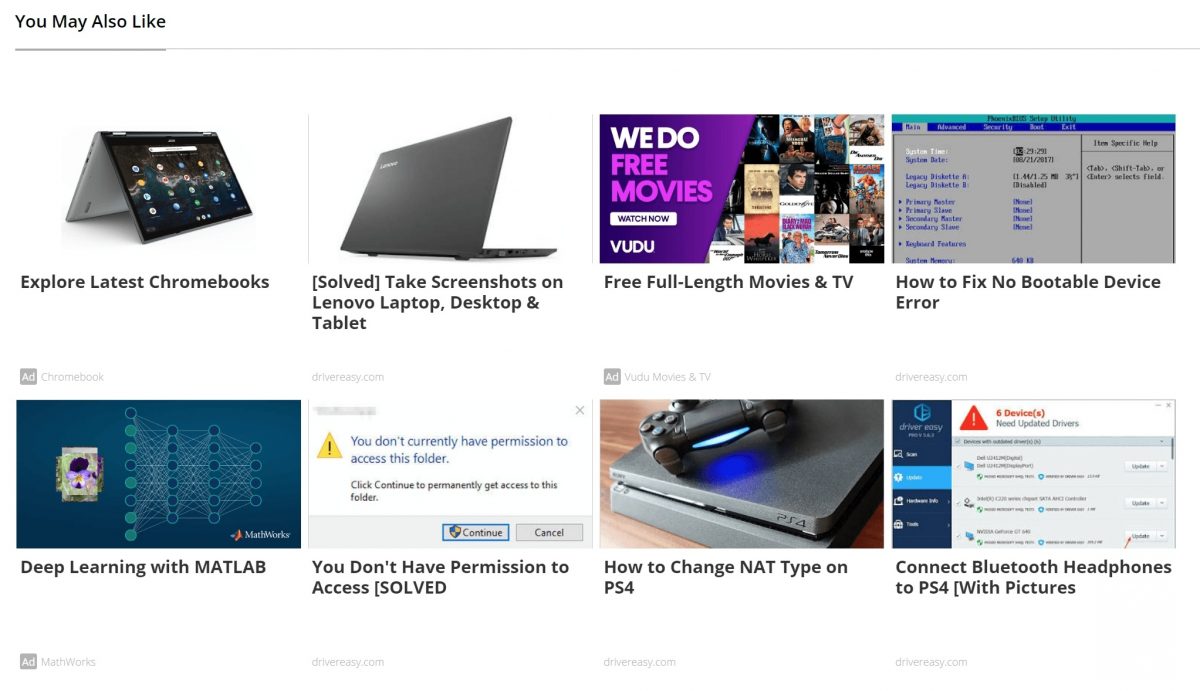Click the Continue button in permission dialog image
The width and height of the screenshot is (1200, 691).
click(x=476, y=532)
